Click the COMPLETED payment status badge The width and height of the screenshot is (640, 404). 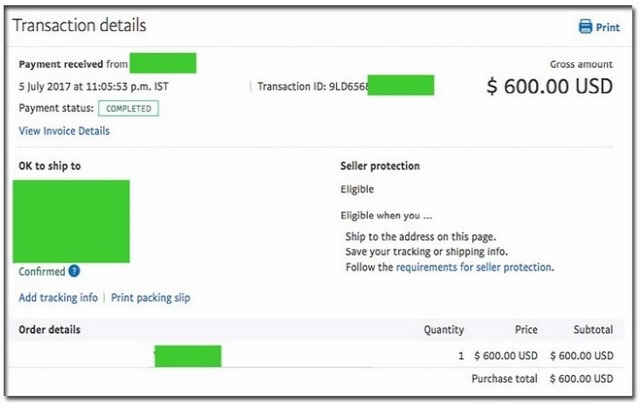click(129, 109)
